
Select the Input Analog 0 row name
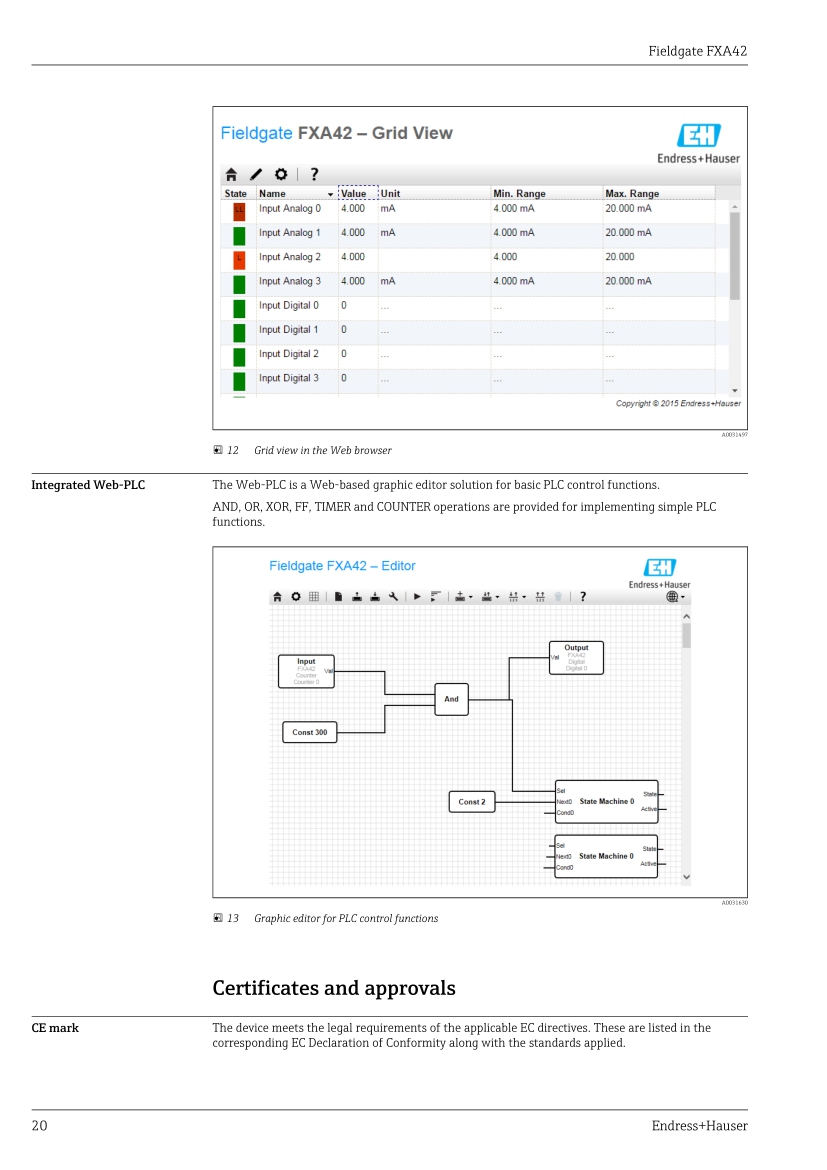click(x=290, y=209)
